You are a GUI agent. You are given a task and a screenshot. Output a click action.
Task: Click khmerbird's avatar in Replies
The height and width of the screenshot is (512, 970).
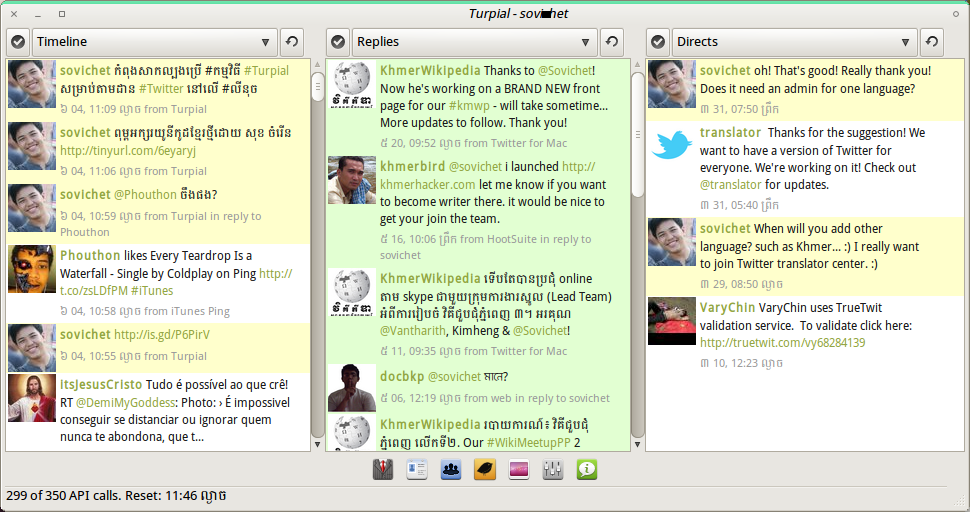pos(352,180)
